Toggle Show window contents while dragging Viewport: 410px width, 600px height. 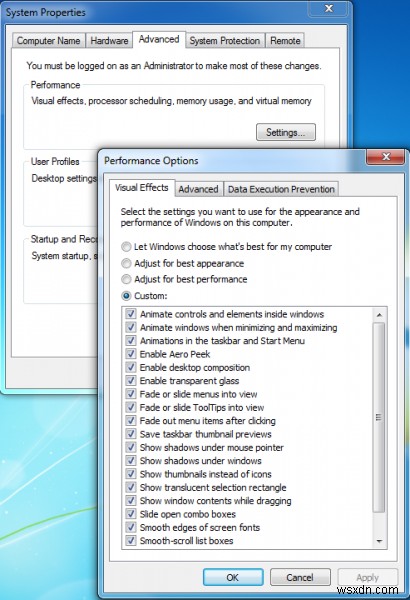[x=131, y=501]
